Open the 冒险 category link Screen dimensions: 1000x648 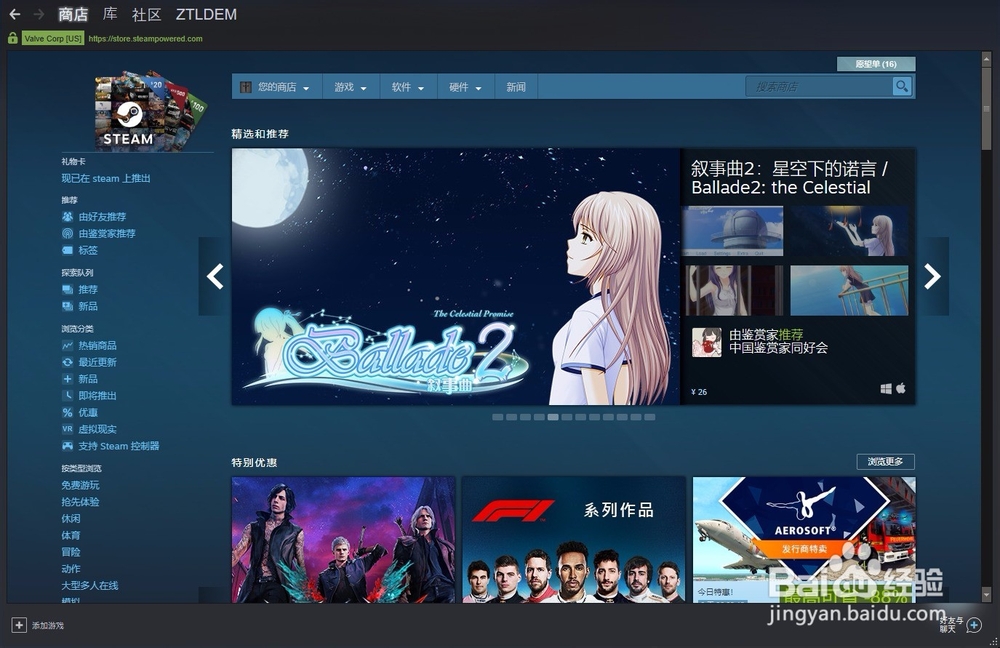coord(71,552)
